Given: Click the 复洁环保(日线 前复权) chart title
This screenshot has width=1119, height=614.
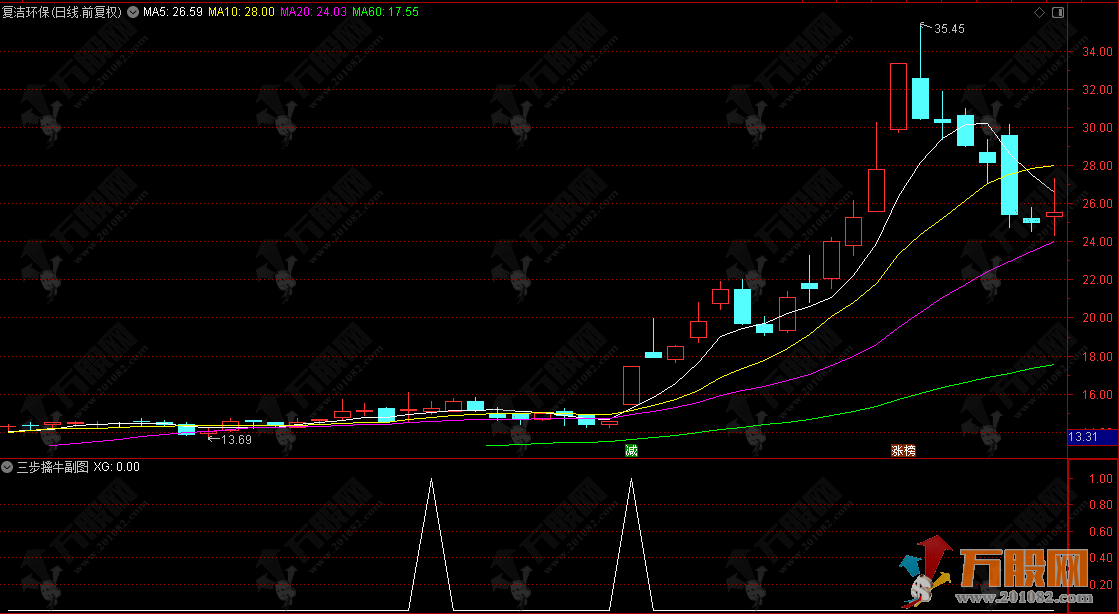Looking at the screenshot, I should pyautogui.click(x=63, y=13).
